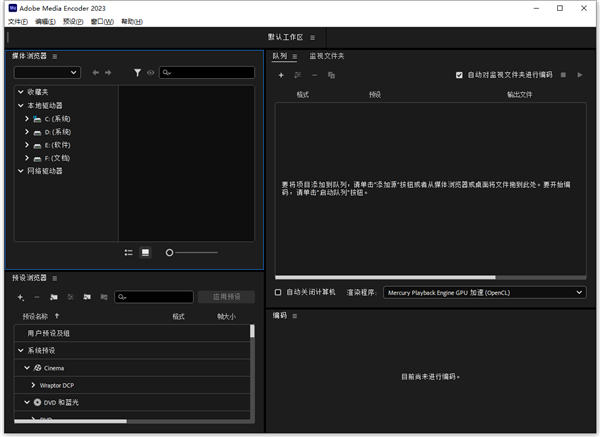This screenshot has height=437, width=600.
Task: Click the preset browser search field
Action: (x=157, y=297)
